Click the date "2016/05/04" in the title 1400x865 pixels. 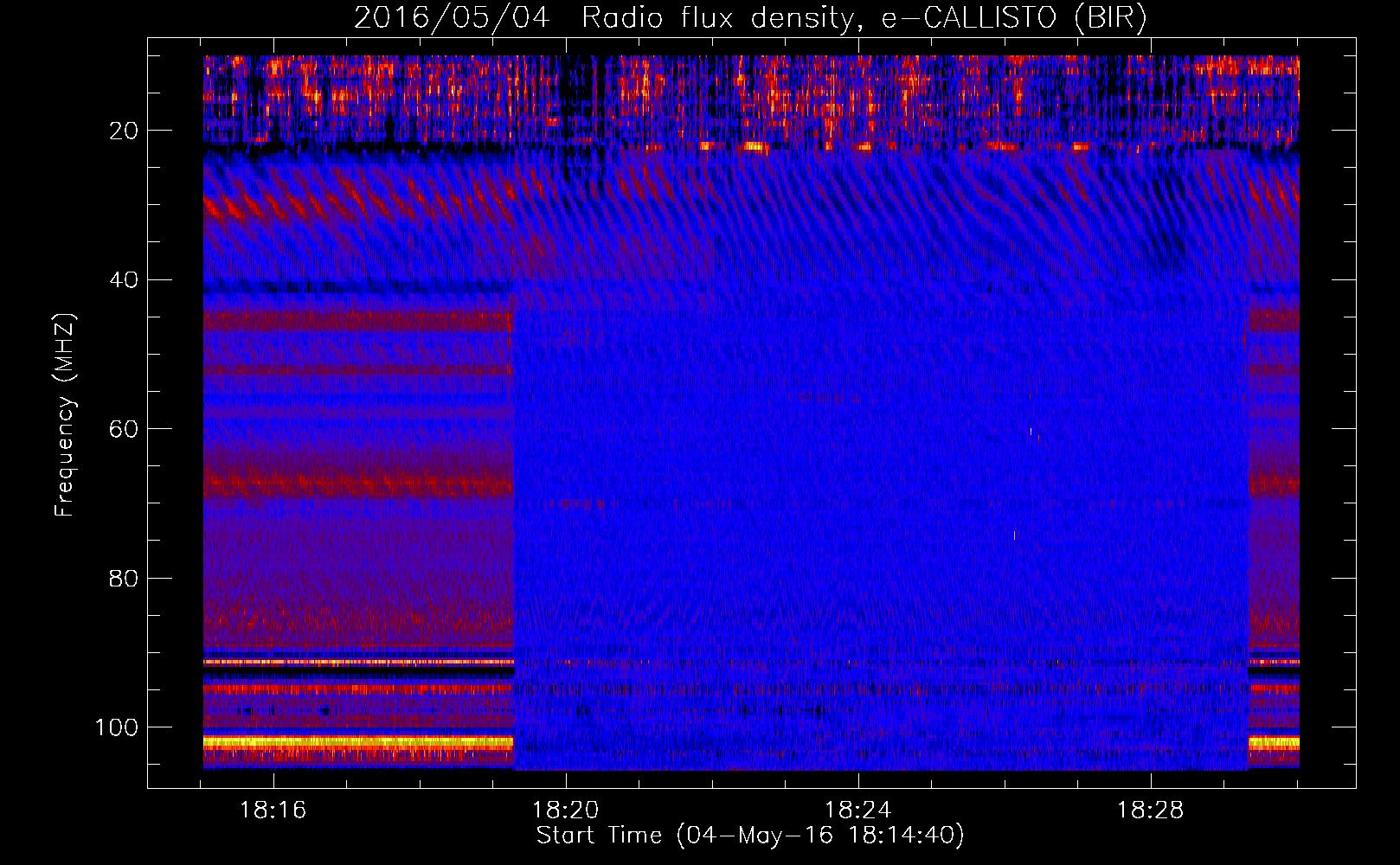click(x=452, y=17)
